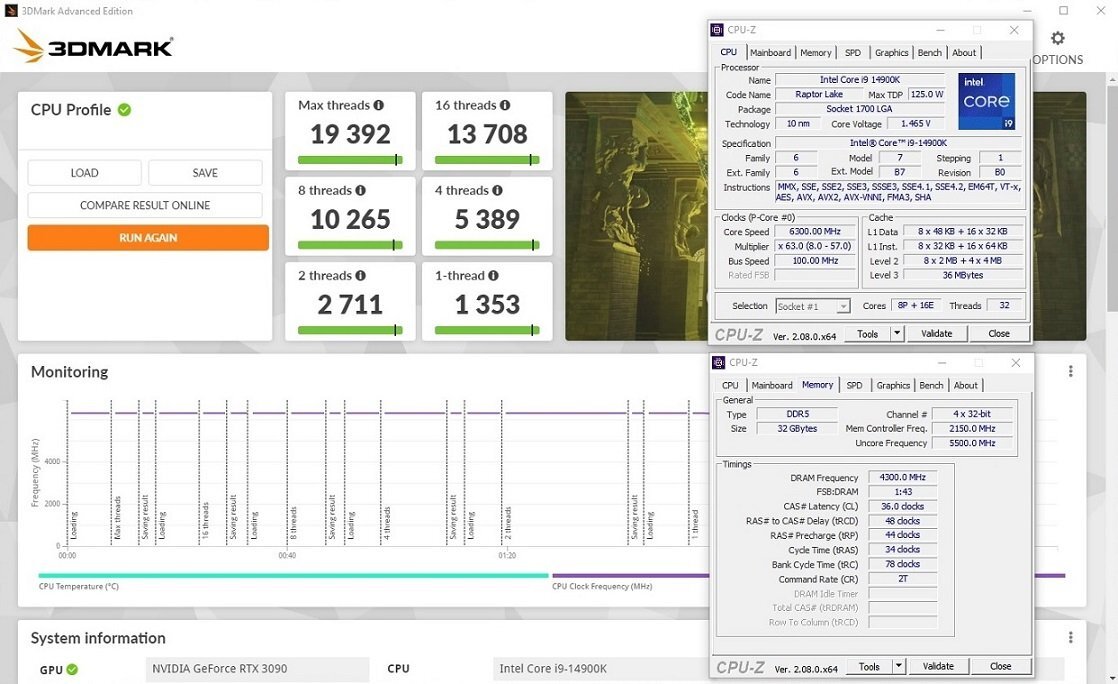This screenshot has height=684, width=1118.
Task: Open the Options gear icon in 3DMark
Action: click(x=1058, y=38)
